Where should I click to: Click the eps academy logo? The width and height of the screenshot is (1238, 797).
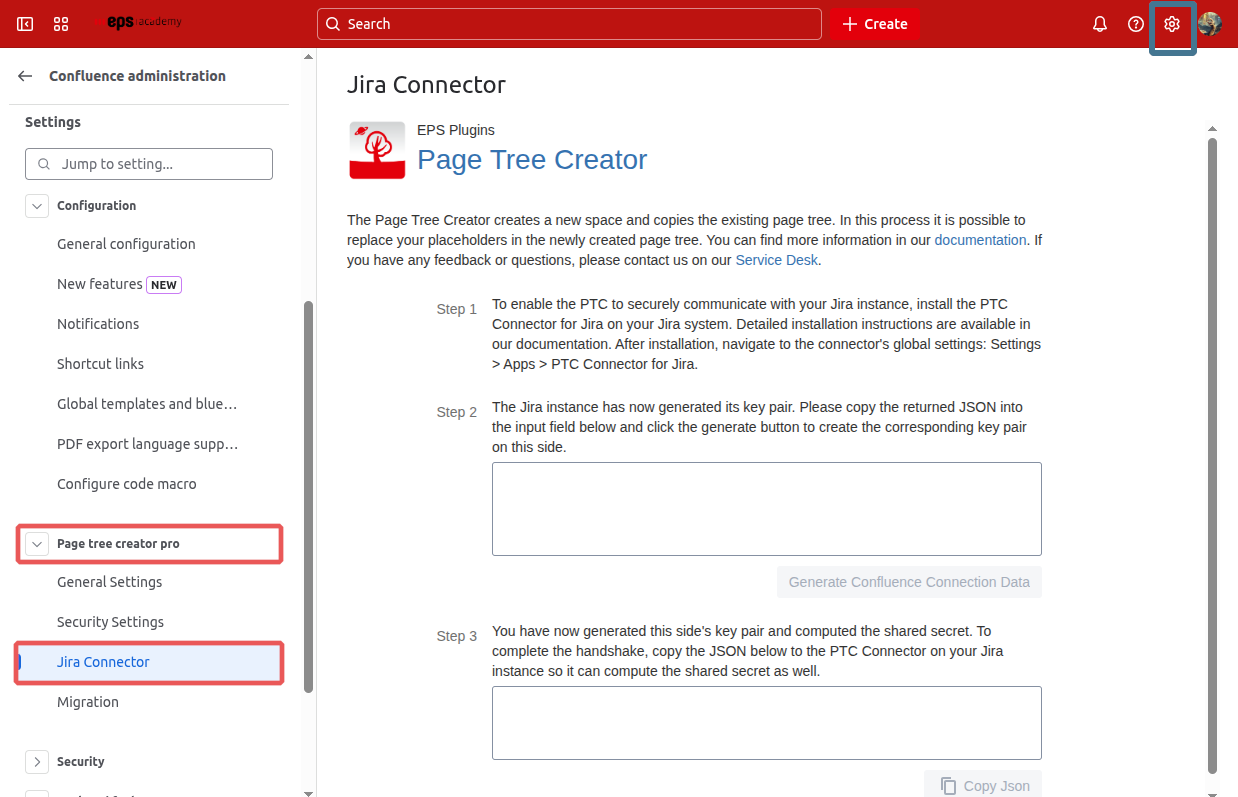pos(142,22)
